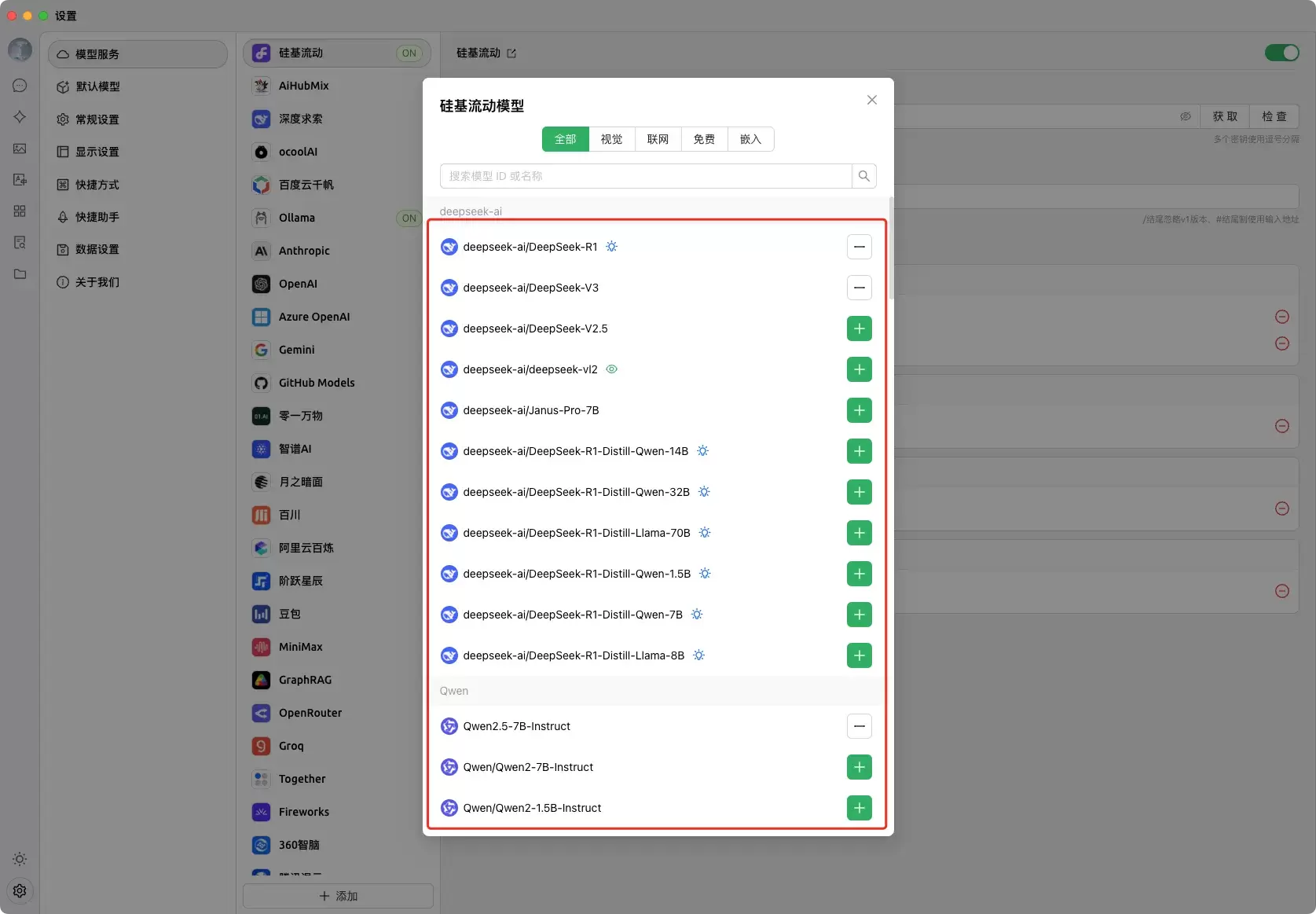Click the reasoning icon beside DeepSeek-R1-Distill-Qwen-32B
Image resolution: width=1316 pixels, height=914 pixels.
[x=705, y=492]
